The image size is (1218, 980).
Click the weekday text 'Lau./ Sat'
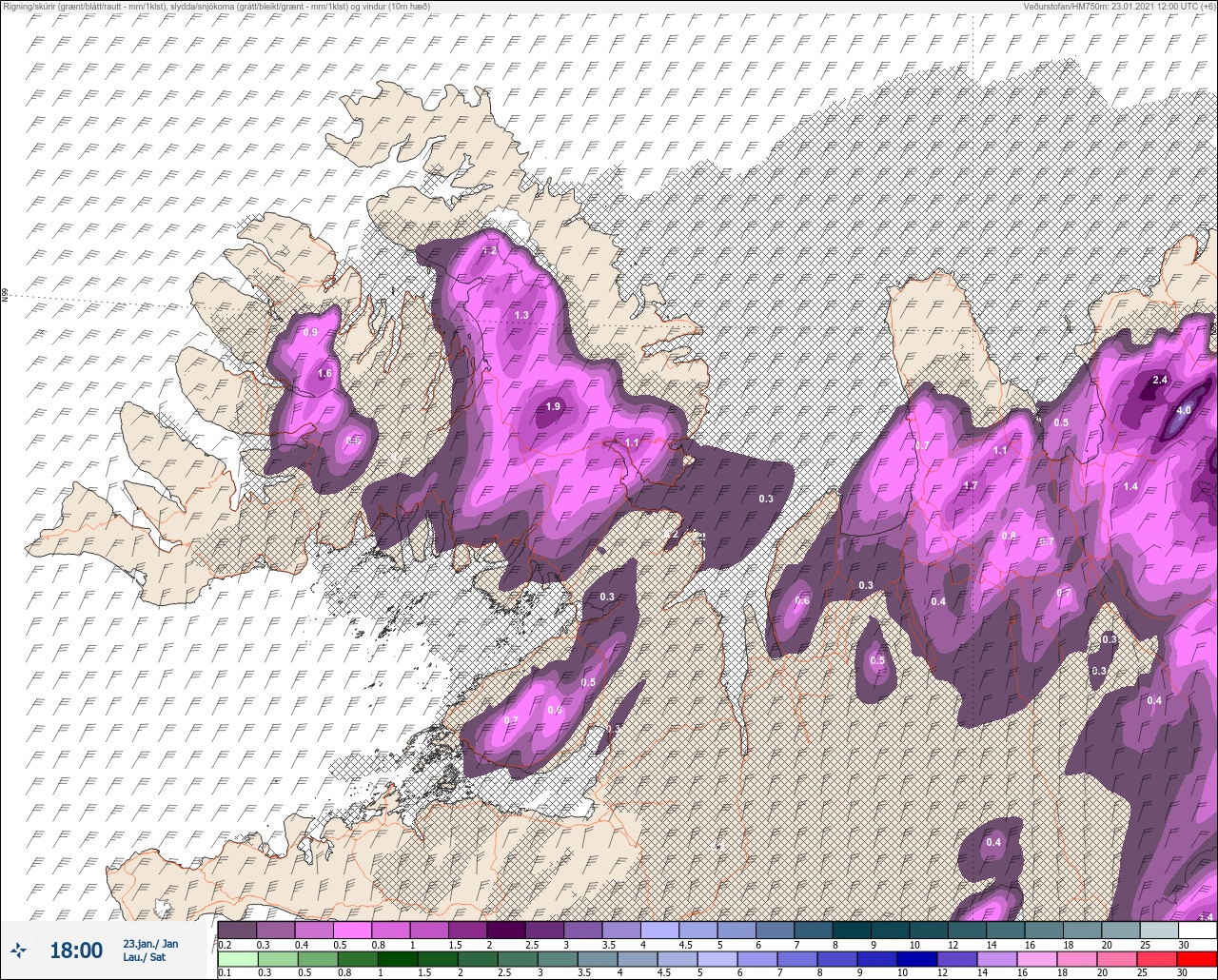click(144, 957)
